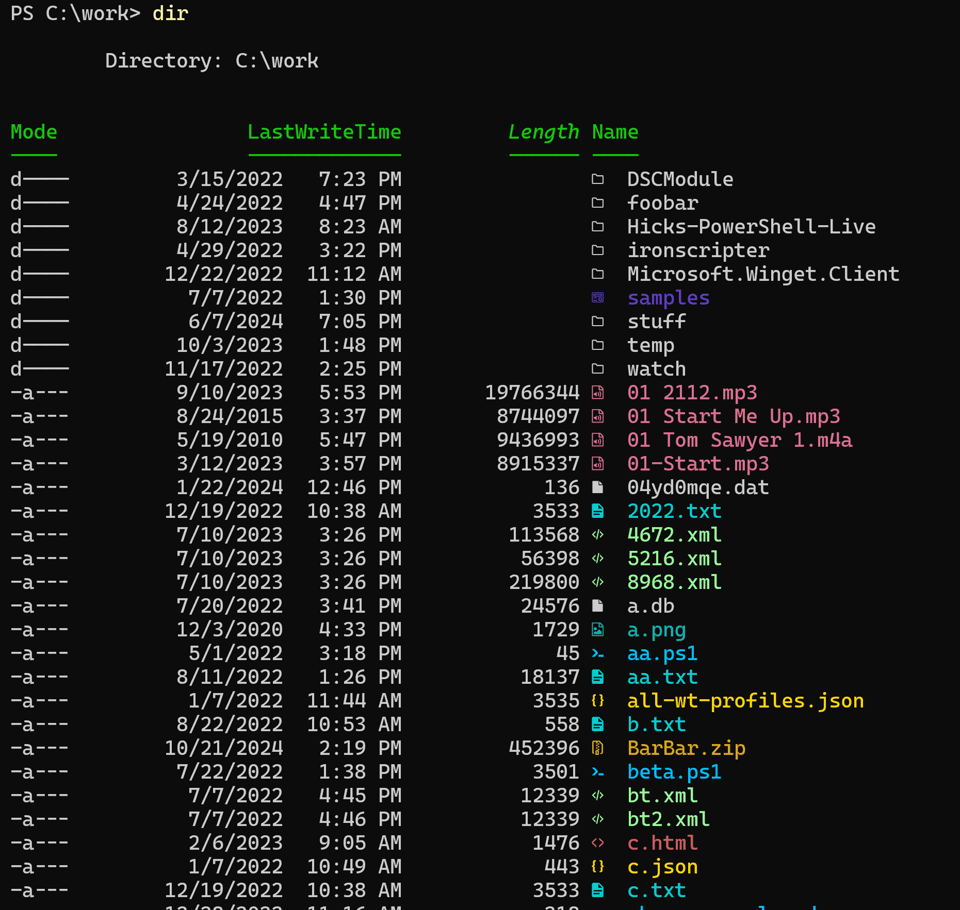
Task: Click the audio icon next to 01 Start Me Up.mp3
Action: 598,416
